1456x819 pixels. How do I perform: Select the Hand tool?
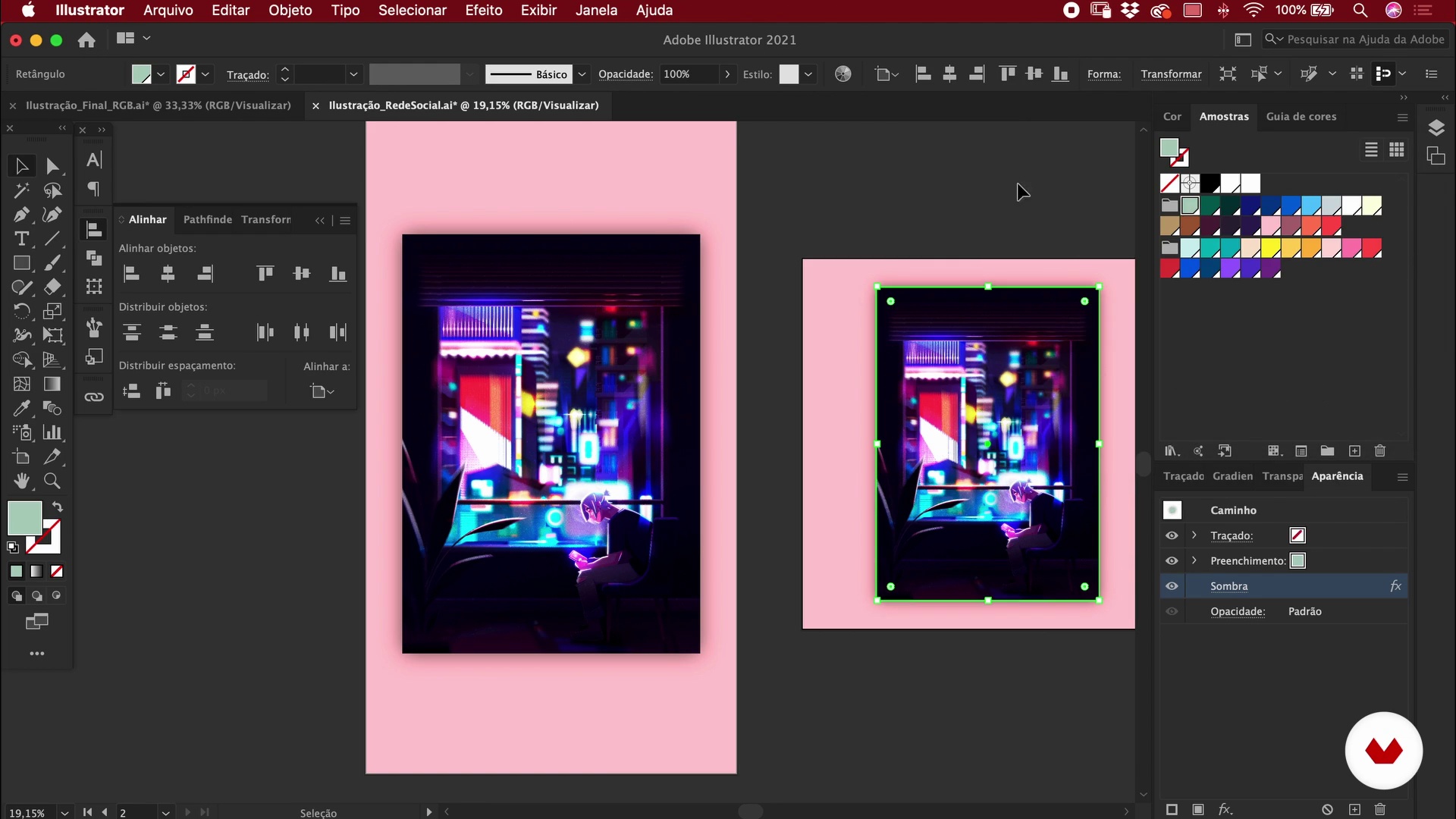coord(21,481)
